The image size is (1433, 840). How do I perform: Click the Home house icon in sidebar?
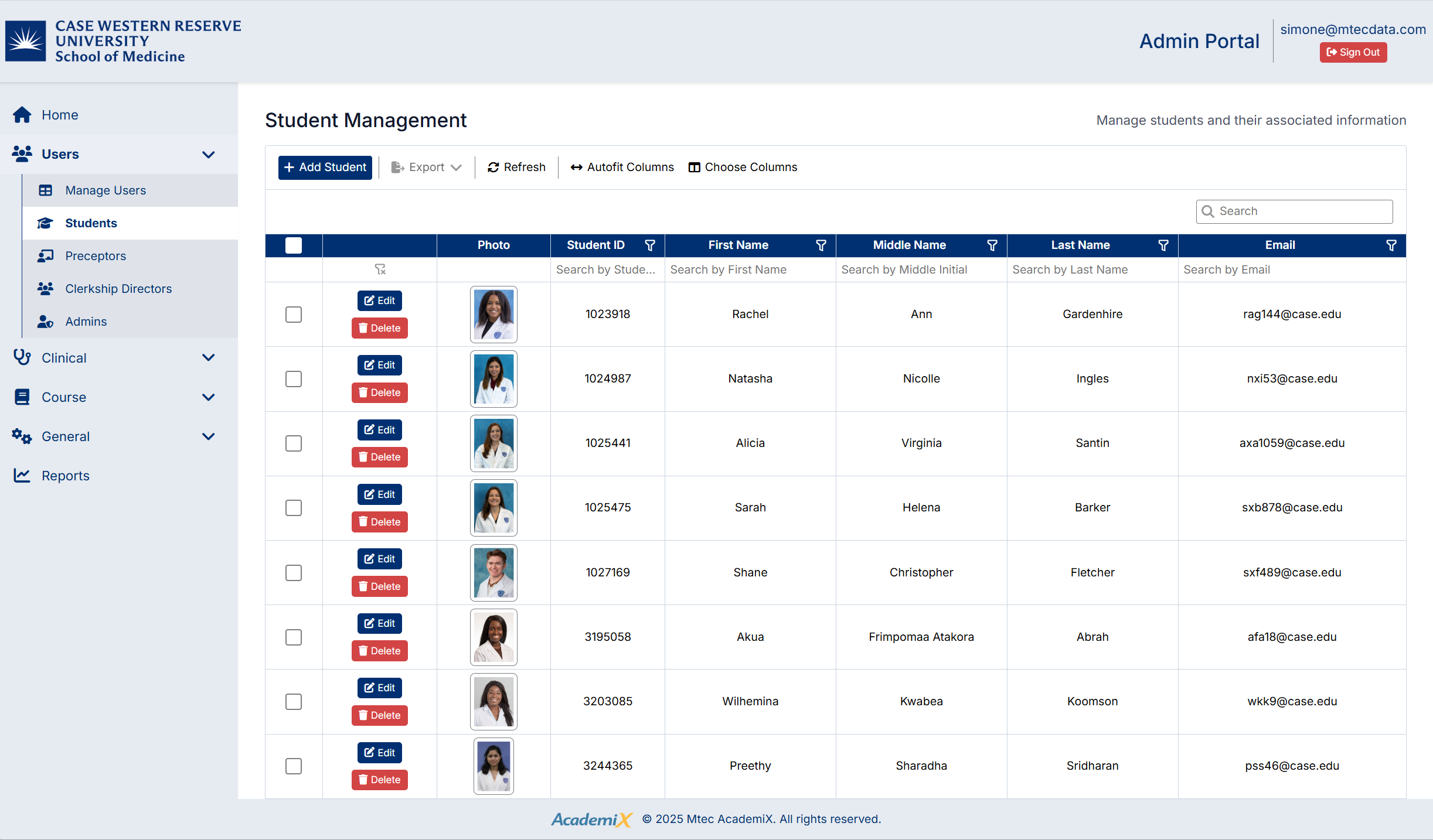(x=22, y=115)
